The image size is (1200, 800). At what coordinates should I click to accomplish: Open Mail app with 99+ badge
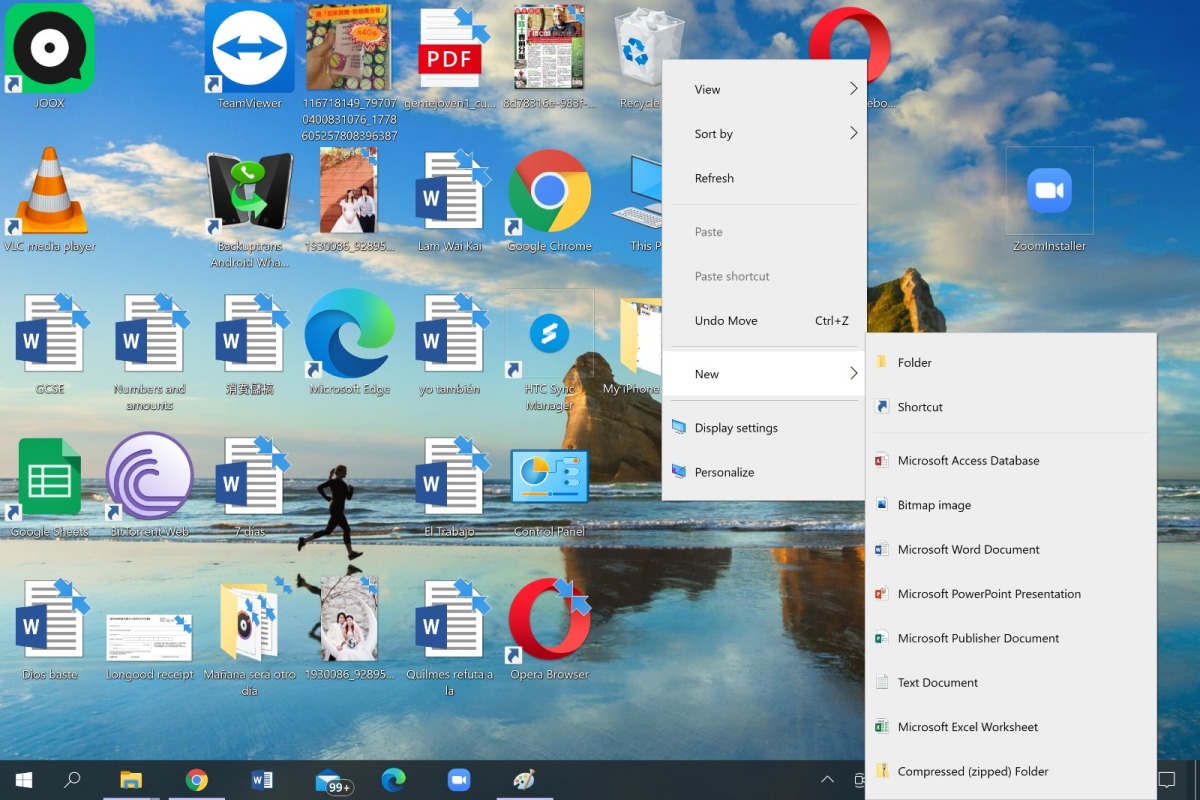[x=332, y=781]
